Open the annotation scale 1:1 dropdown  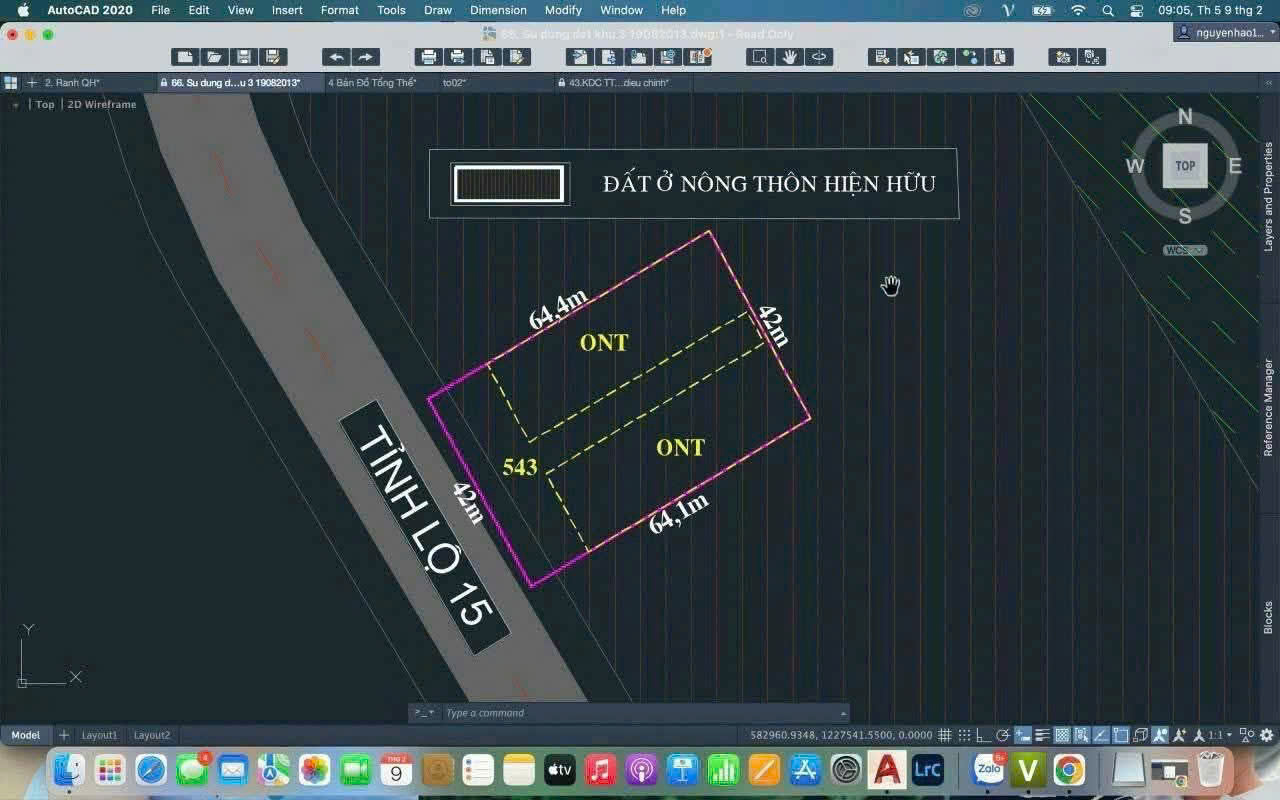point(1219,735)
